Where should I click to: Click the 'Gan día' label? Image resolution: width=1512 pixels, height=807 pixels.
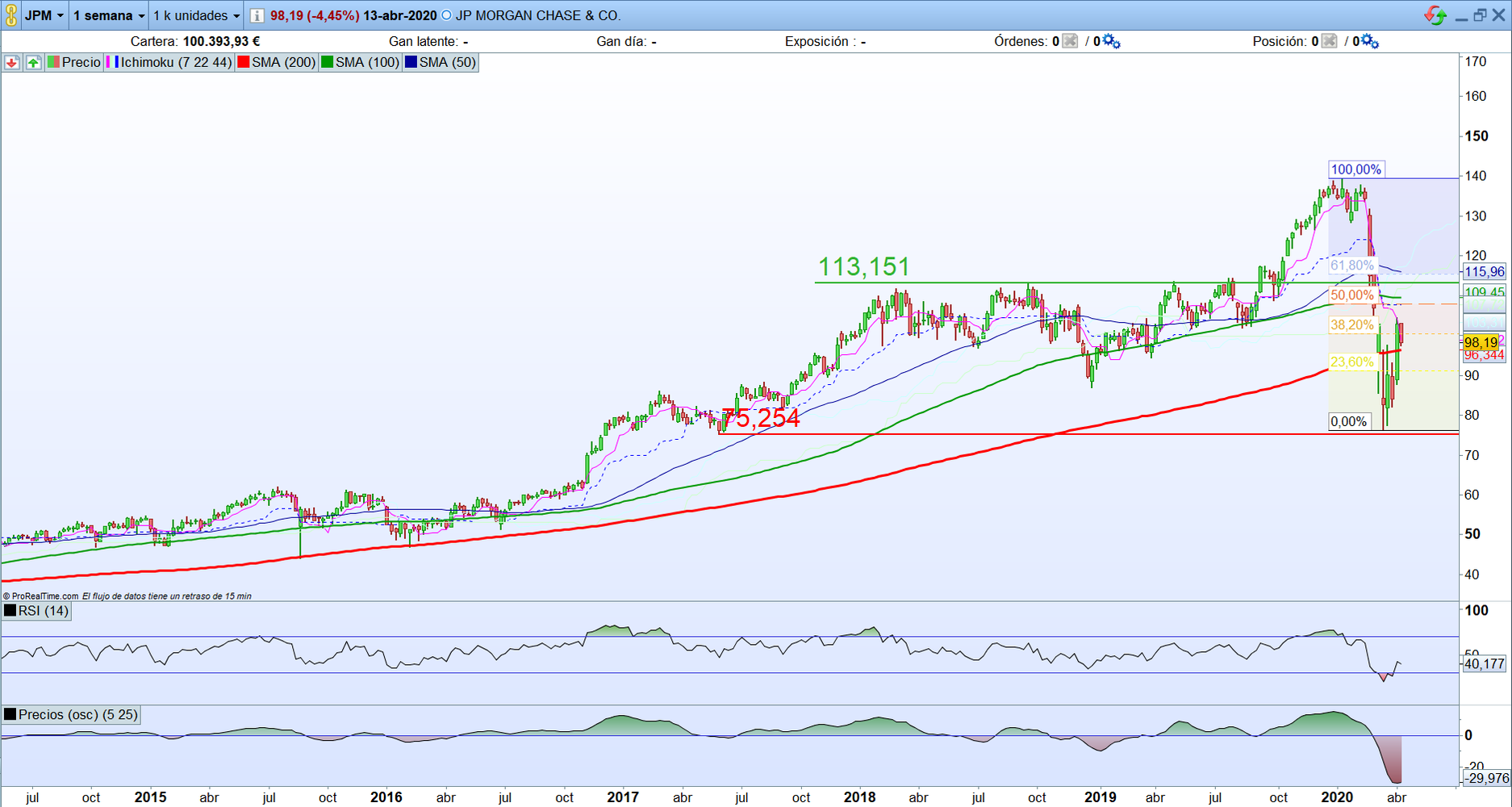click(621, 41)
